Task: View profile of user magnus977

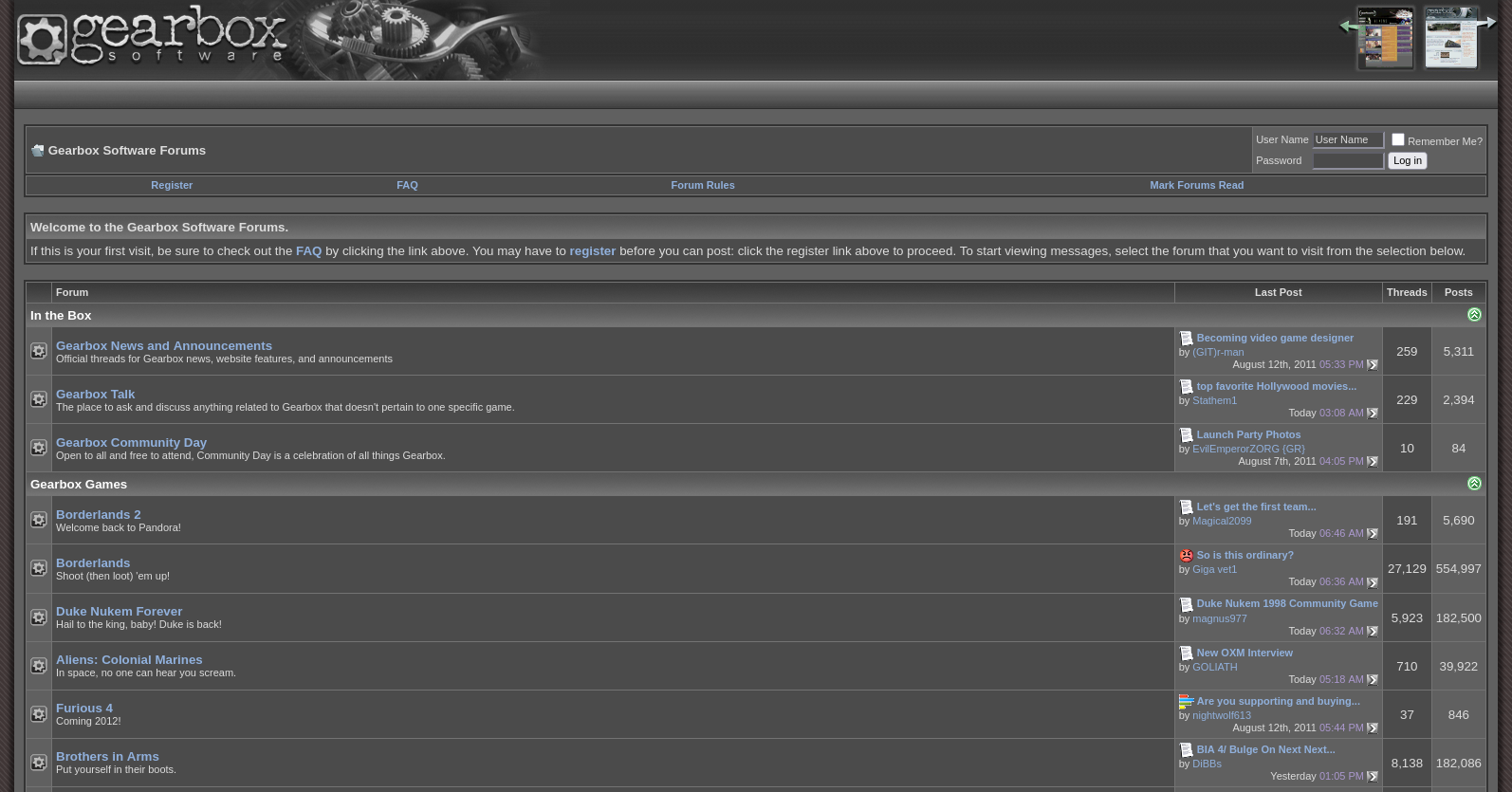Action: (x=1220, y=618)
